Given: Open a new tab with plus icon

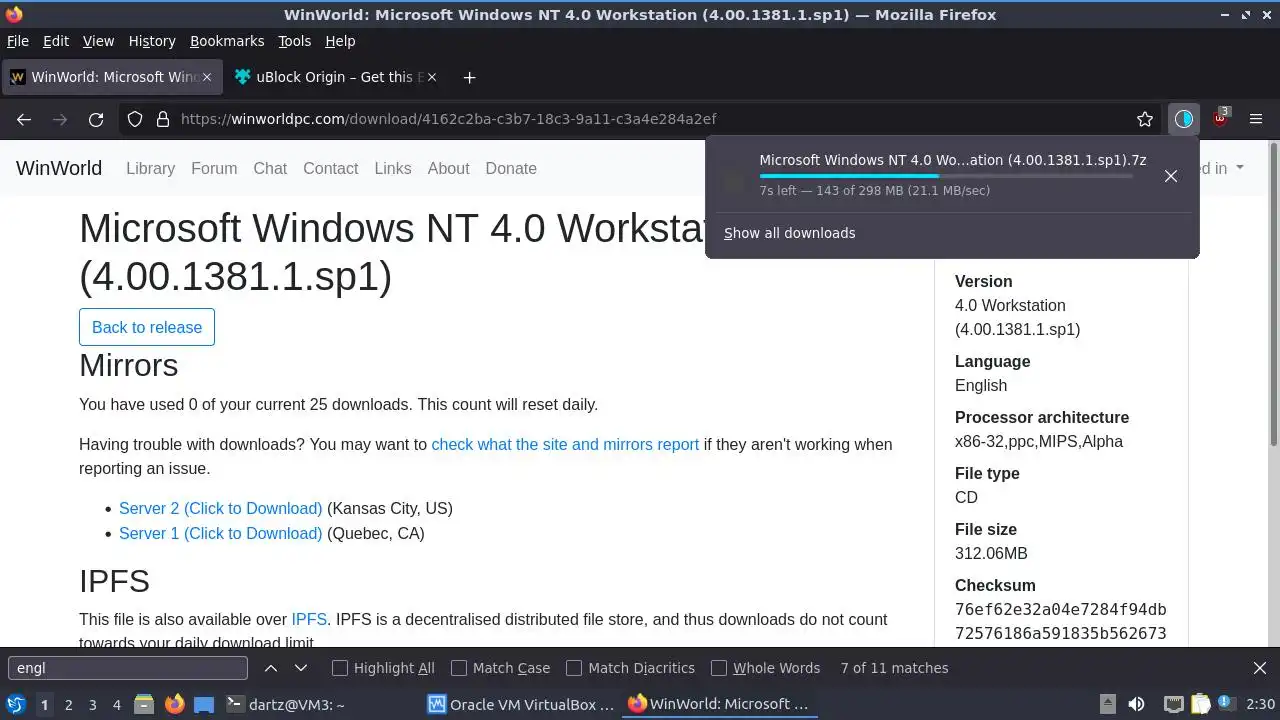Looking at the screenshot, I should (x=469, y=77).
